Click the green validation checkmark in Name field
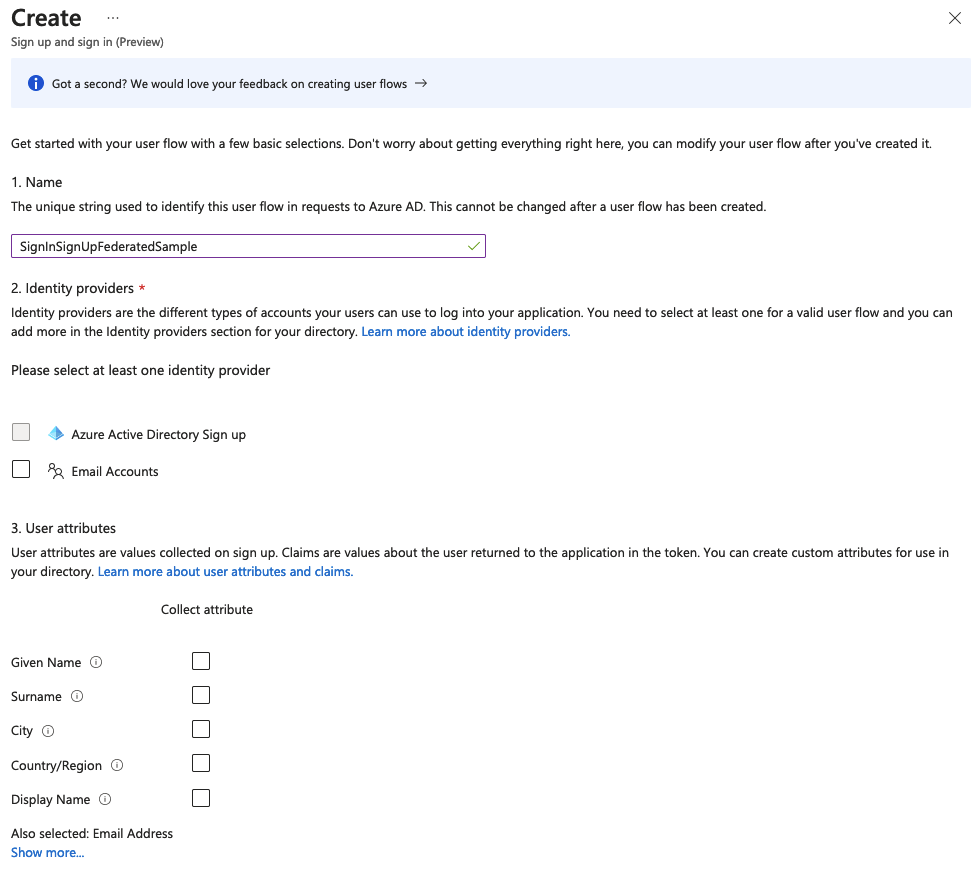 [473, 246]
